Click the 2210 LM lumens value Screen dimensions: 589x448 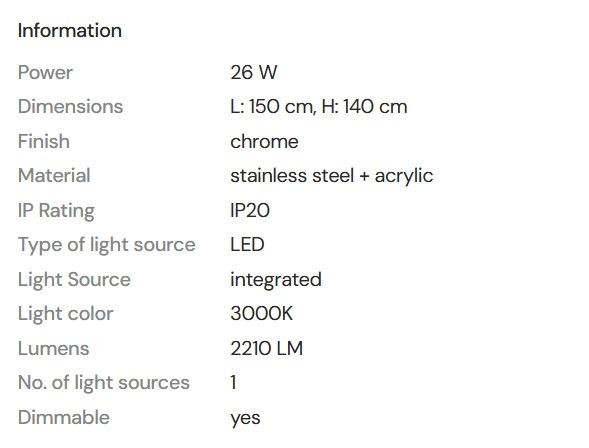(x=266, y=348)
